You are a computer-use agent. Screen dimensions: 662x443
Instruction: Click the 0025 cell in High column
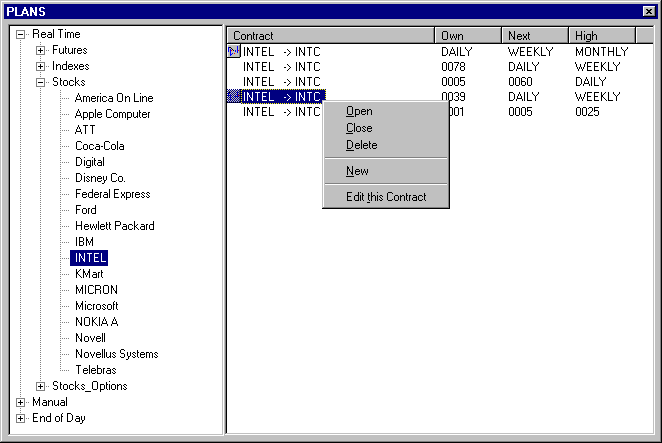click(587, 112)
